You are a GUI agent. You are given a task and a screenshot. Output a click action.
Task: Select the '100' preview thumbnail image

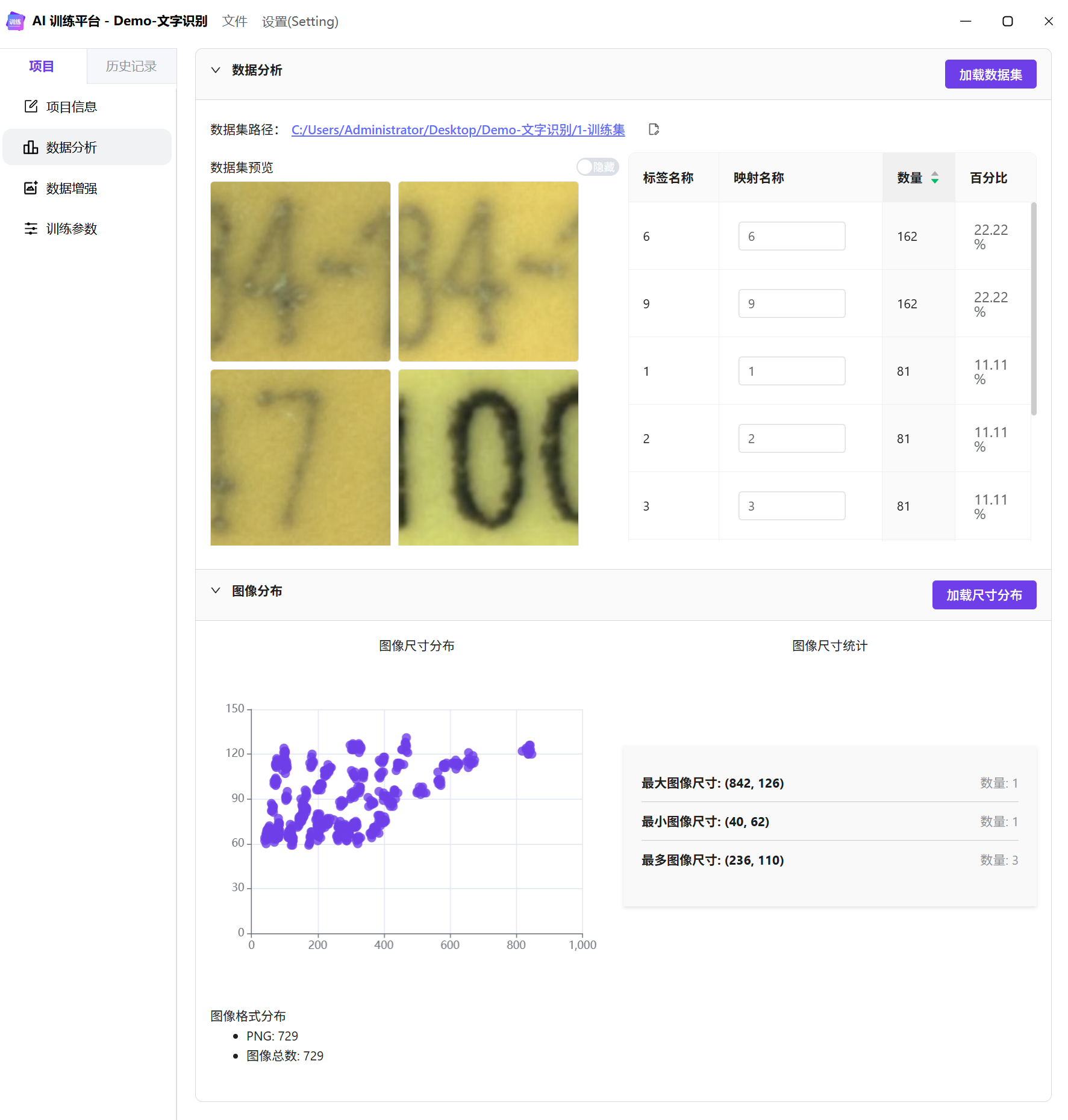[488, 457]
